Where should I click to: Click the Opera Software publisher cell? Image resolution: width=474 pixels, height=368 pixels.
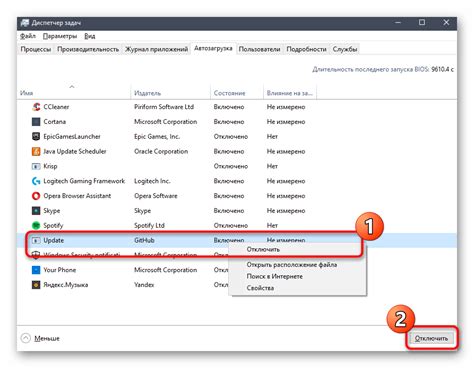click(x=156, y=196)
